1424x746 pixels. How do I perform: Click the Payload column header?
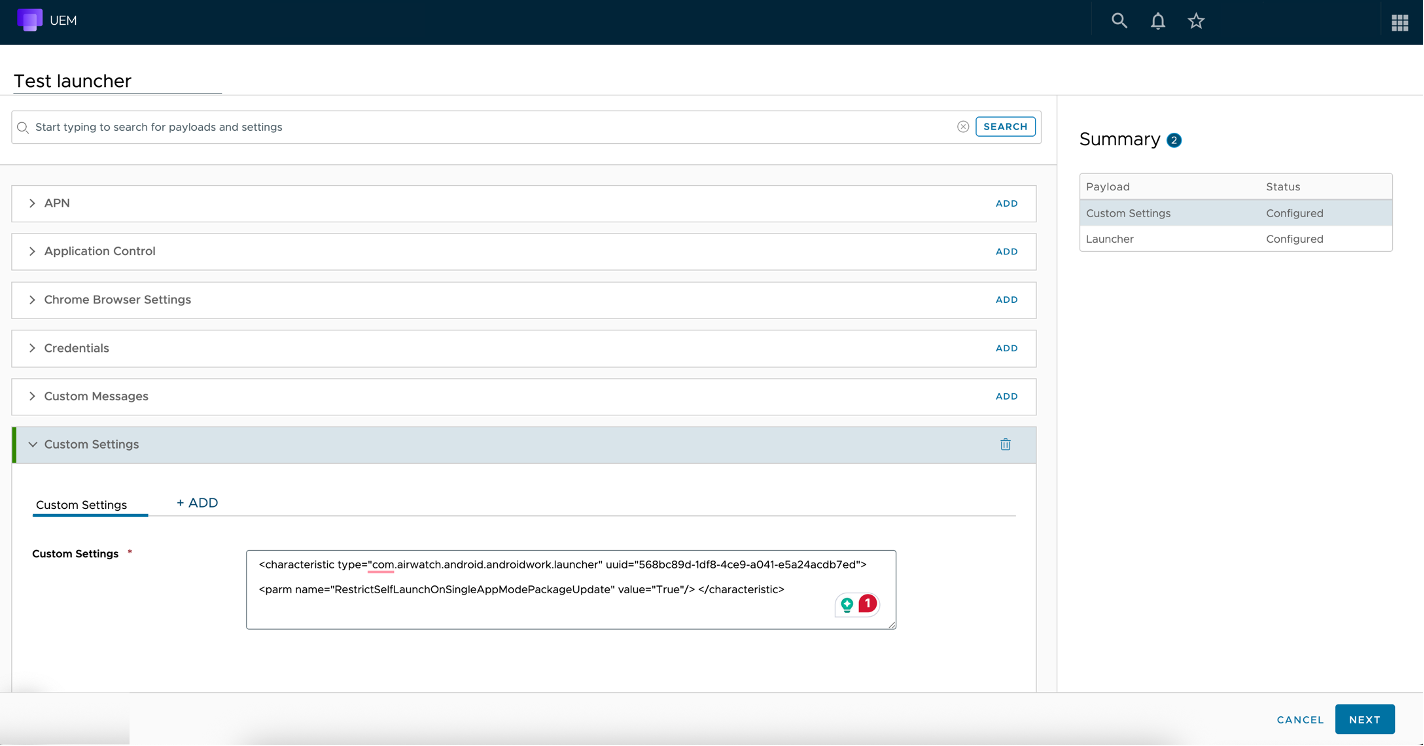[x=1107, y=187]
